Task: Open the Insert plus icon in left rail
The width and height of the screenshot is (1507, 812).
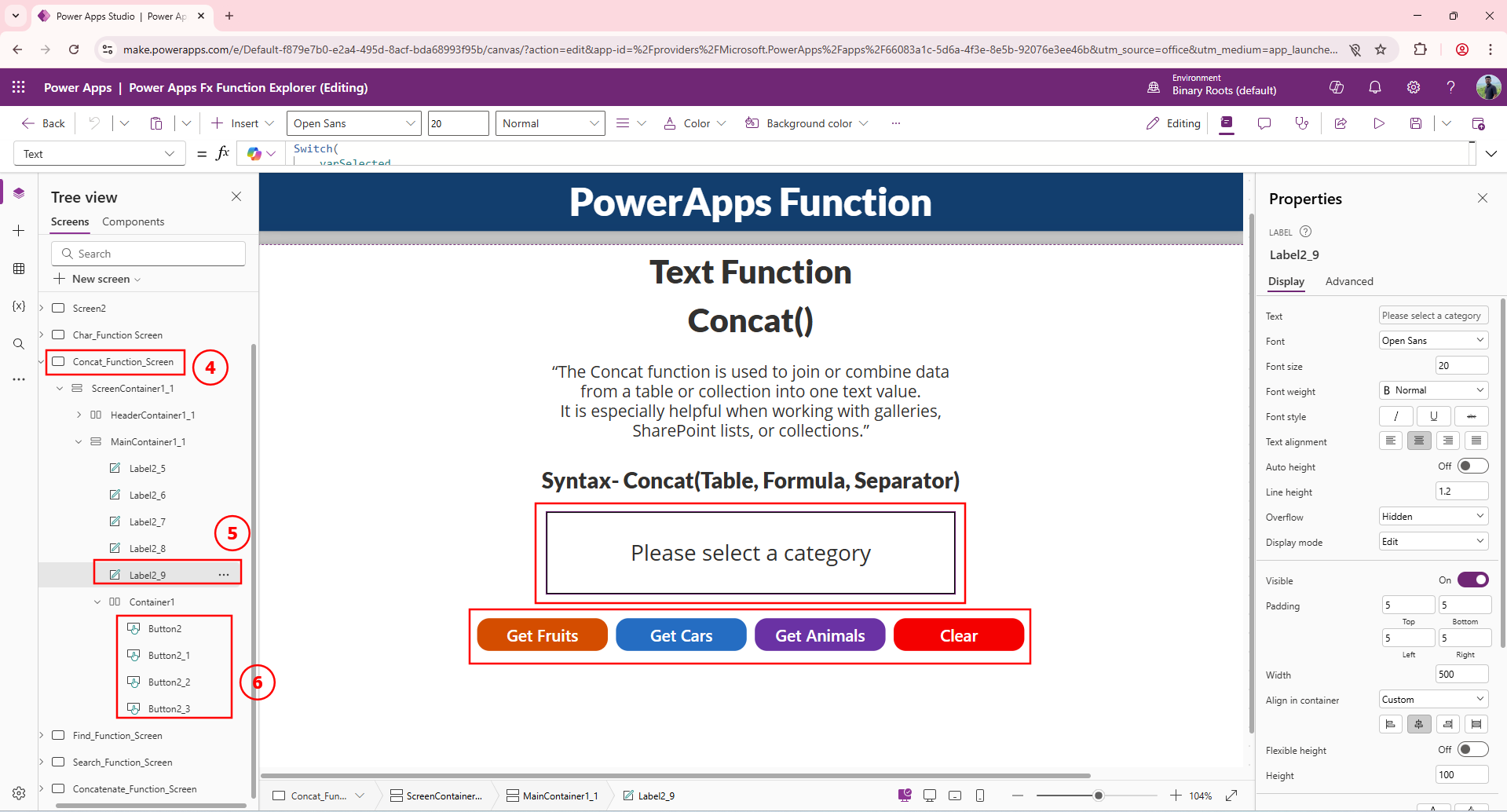Action: pyautogui.click(x=19, y=230)
